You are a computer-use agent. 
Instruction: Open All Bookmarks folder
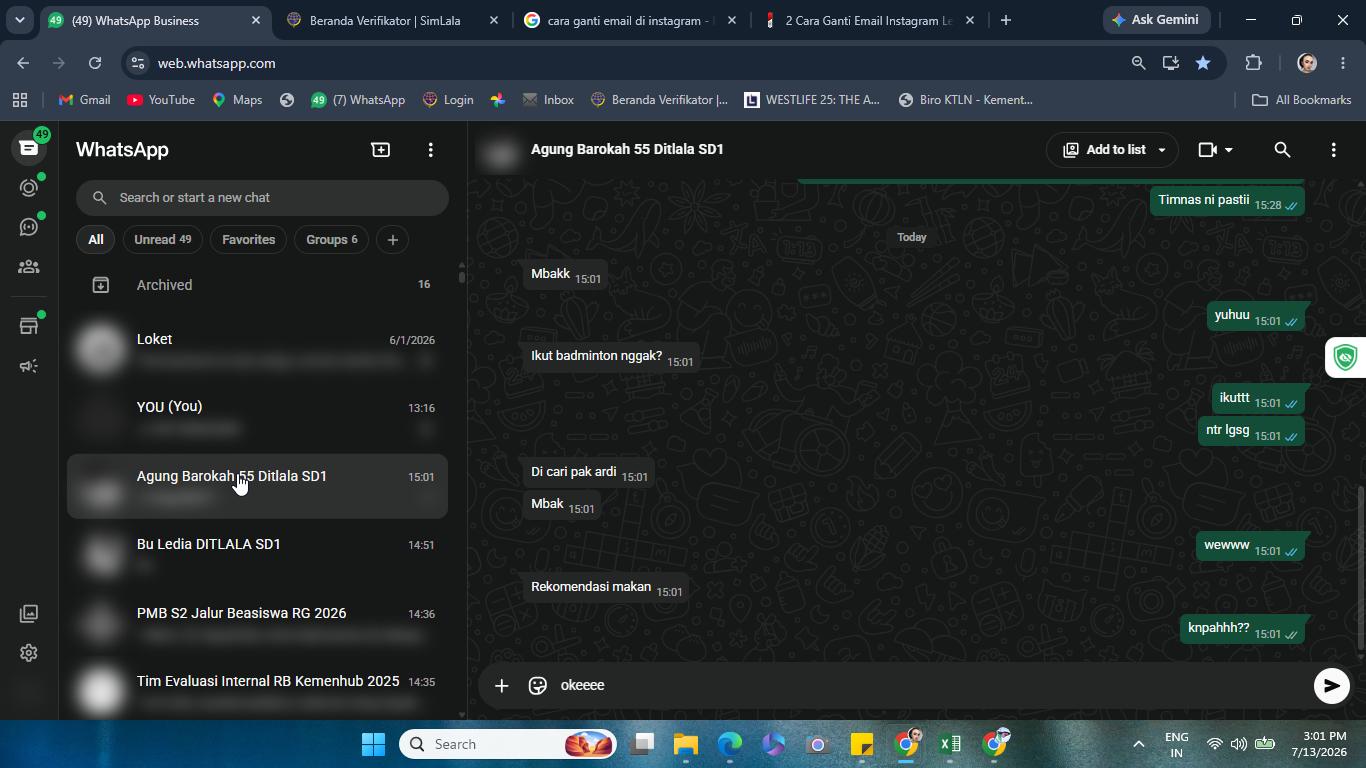(1301, 100)
